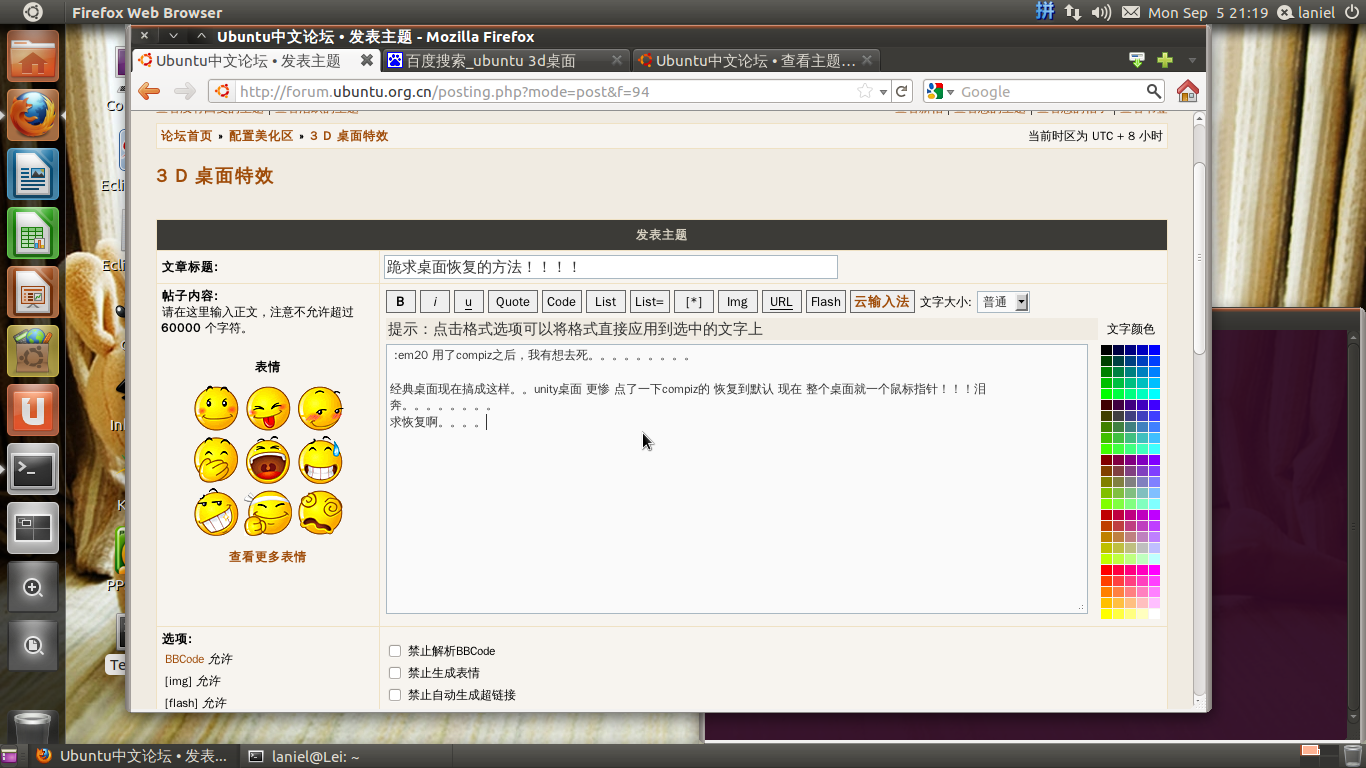Insert the winking tongue-out emoticon
This screenshot has height=768, width=1366.
point(268,408)
